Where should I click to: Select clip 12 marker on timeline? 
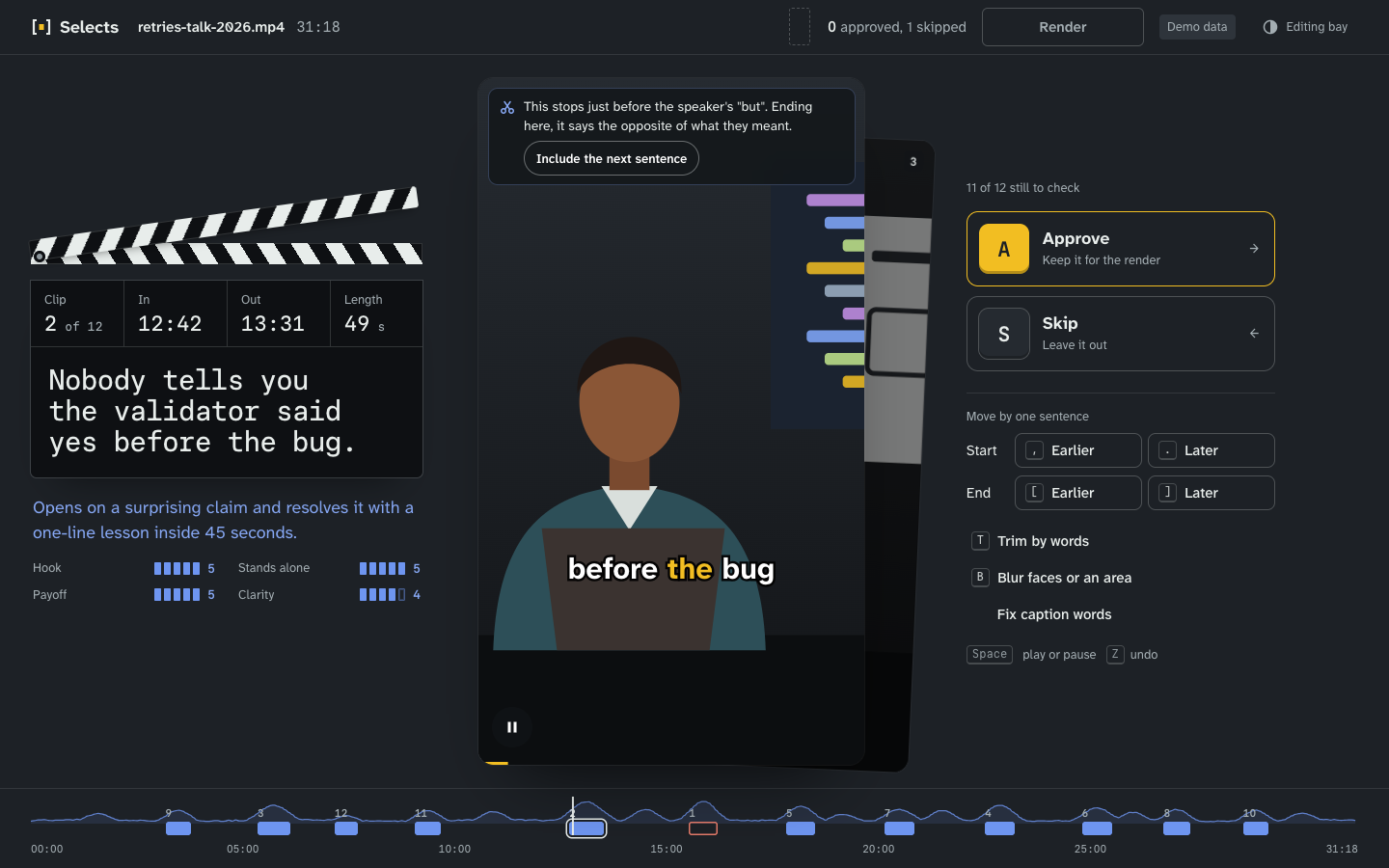346,828
